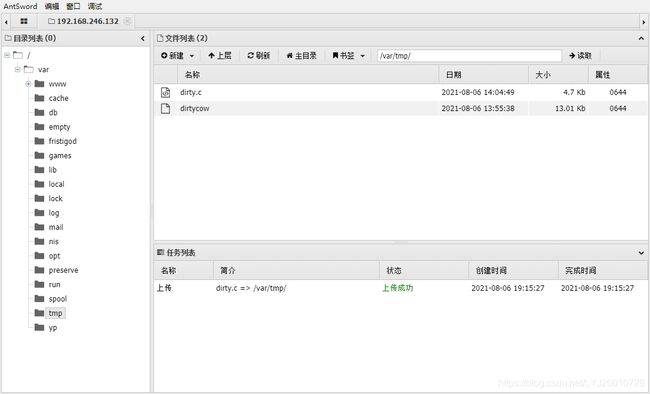Image resolution: width=650 pixels, height=394 pixels.
Task: Click the preserve folder icon
Action: pos(39,270)
